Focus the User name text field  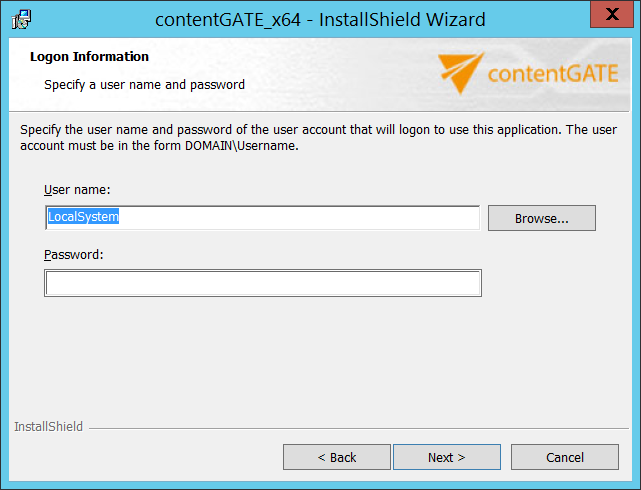[x=262, y=218]
